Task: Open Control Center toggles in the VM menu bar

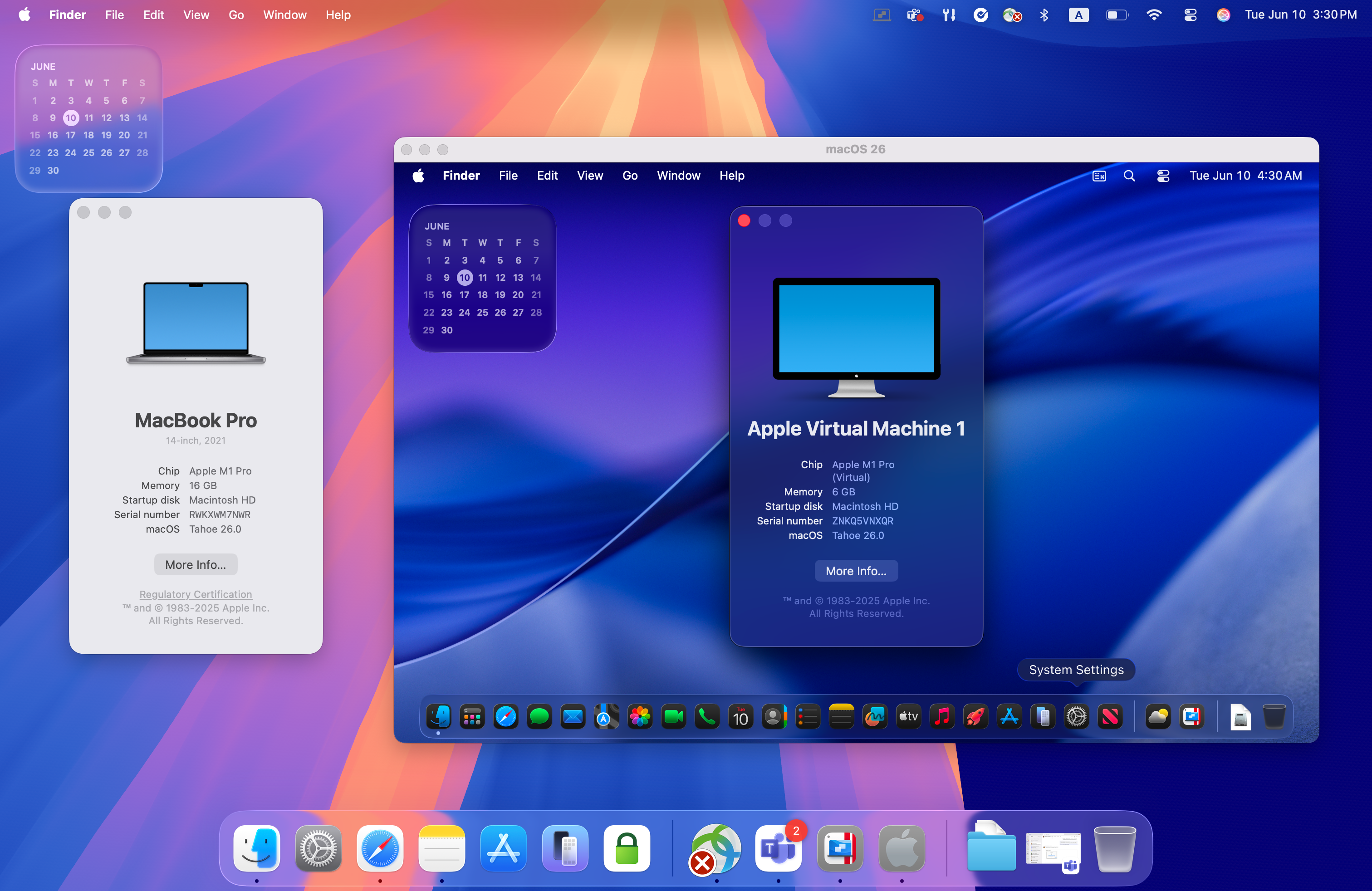Action: [x=1163, y=176]
